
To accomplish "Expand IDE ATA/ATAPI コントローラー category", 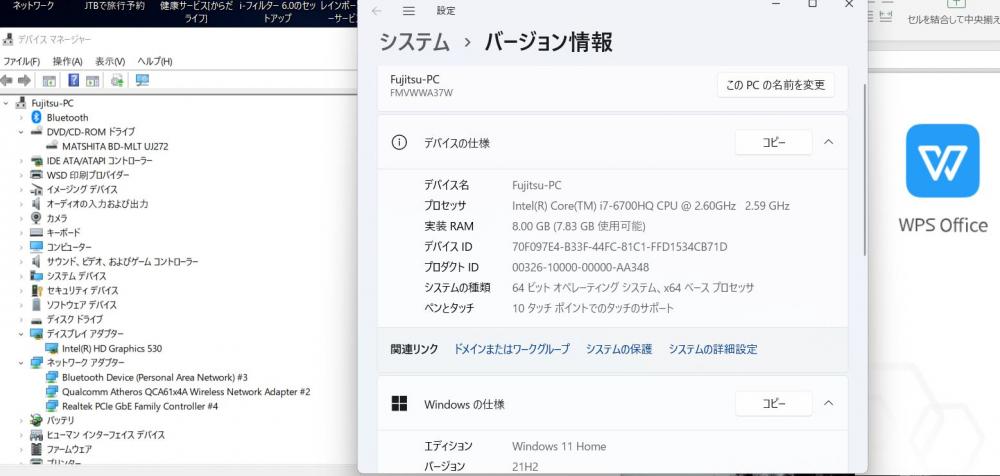I will click(x=21, y=161).
